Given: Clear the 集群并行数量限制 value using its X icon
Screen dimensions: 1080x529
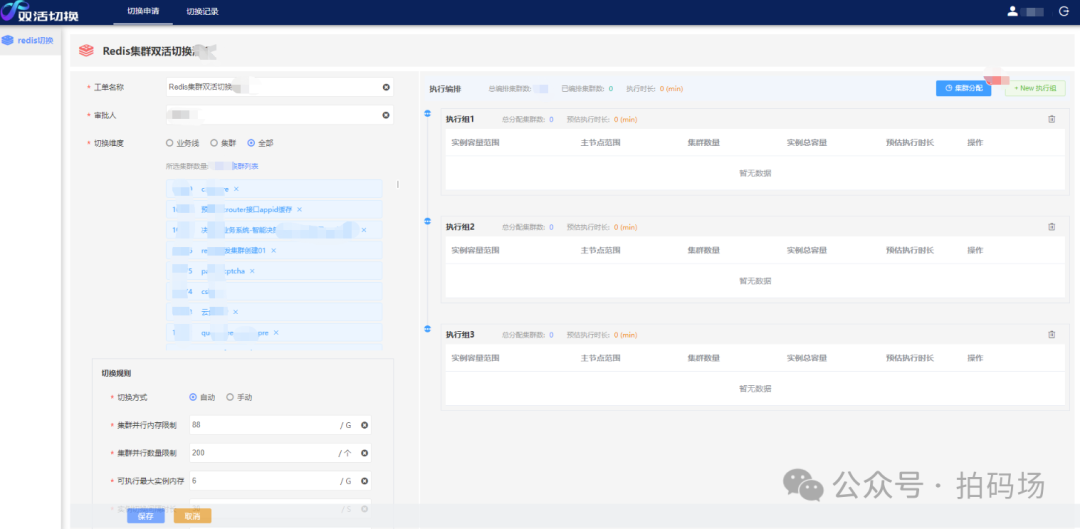Looking at the screenshot, I should pyautogui.click(x=364, y=453).
